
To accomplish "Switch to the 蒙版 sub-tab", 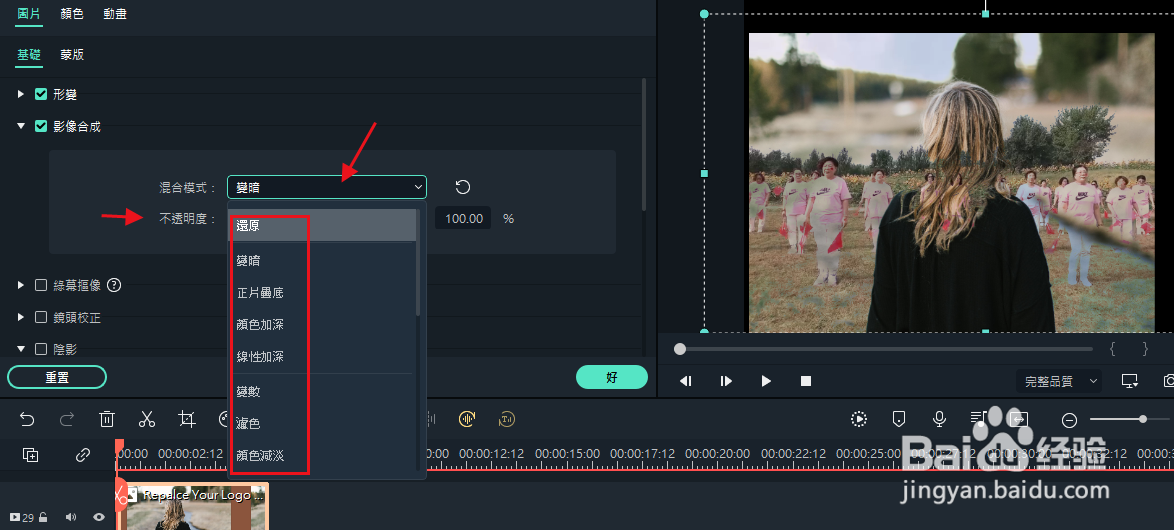I will (72, 54).
